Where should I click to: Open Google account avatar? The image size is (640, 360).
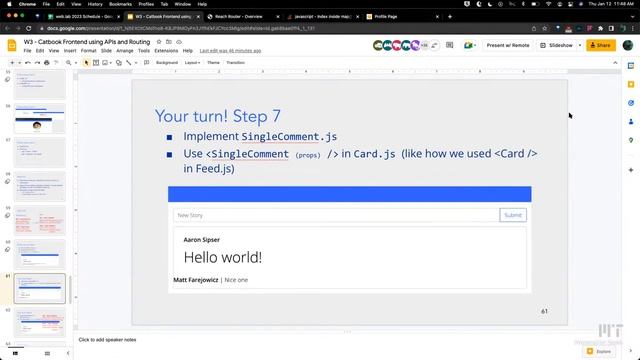click(628, 45)
